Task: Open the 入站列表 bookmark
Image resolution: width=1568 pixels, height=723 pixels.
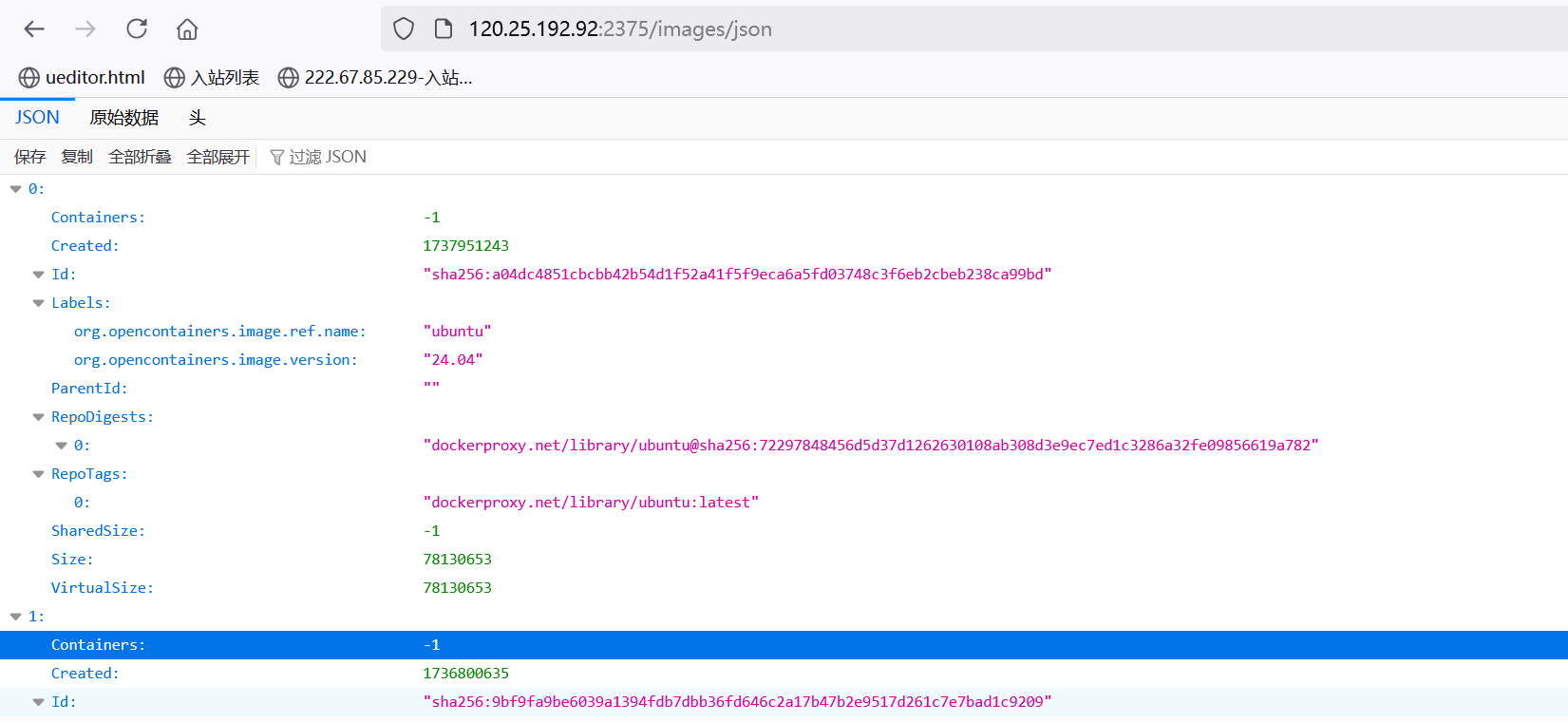Action: click(212, 78)
